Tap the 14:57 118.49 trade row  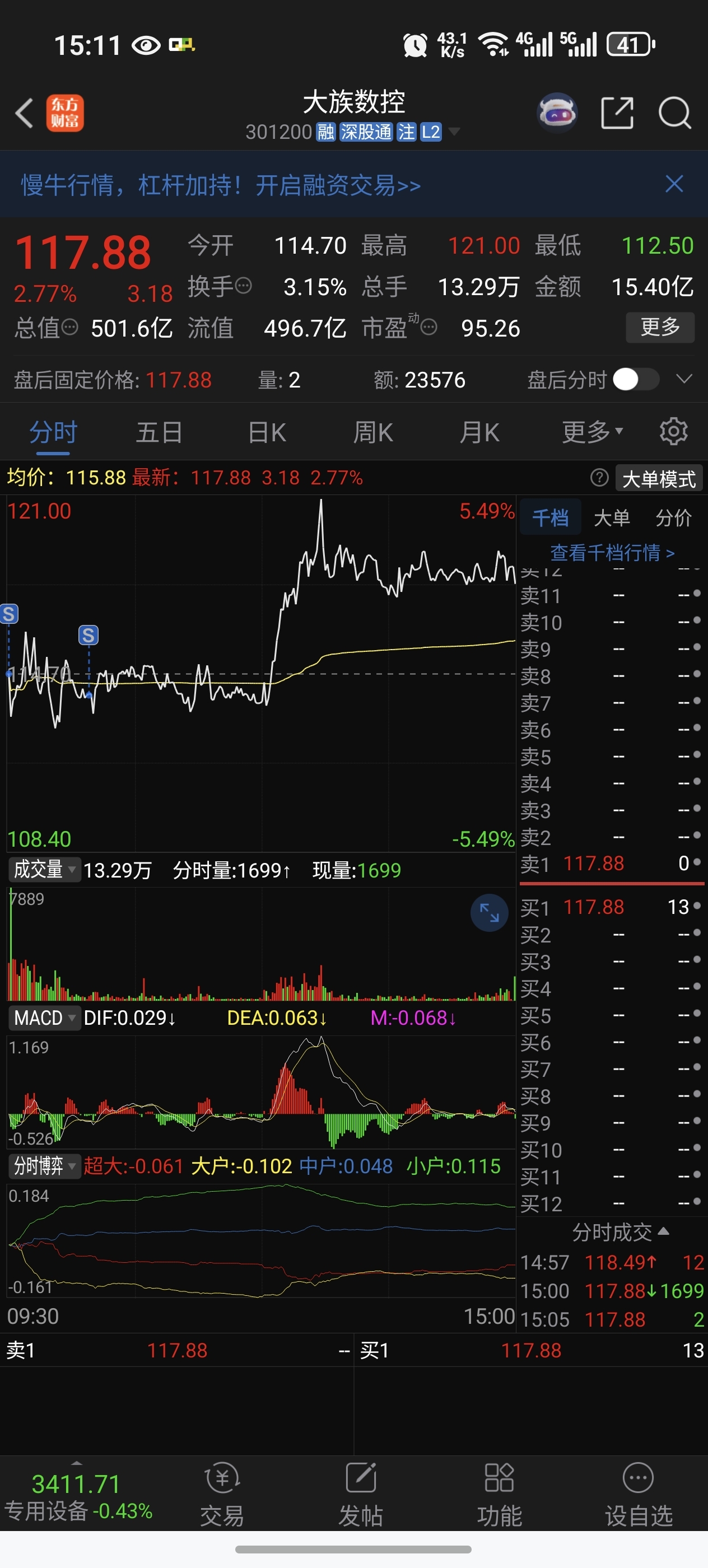(x=612, y=1262)
